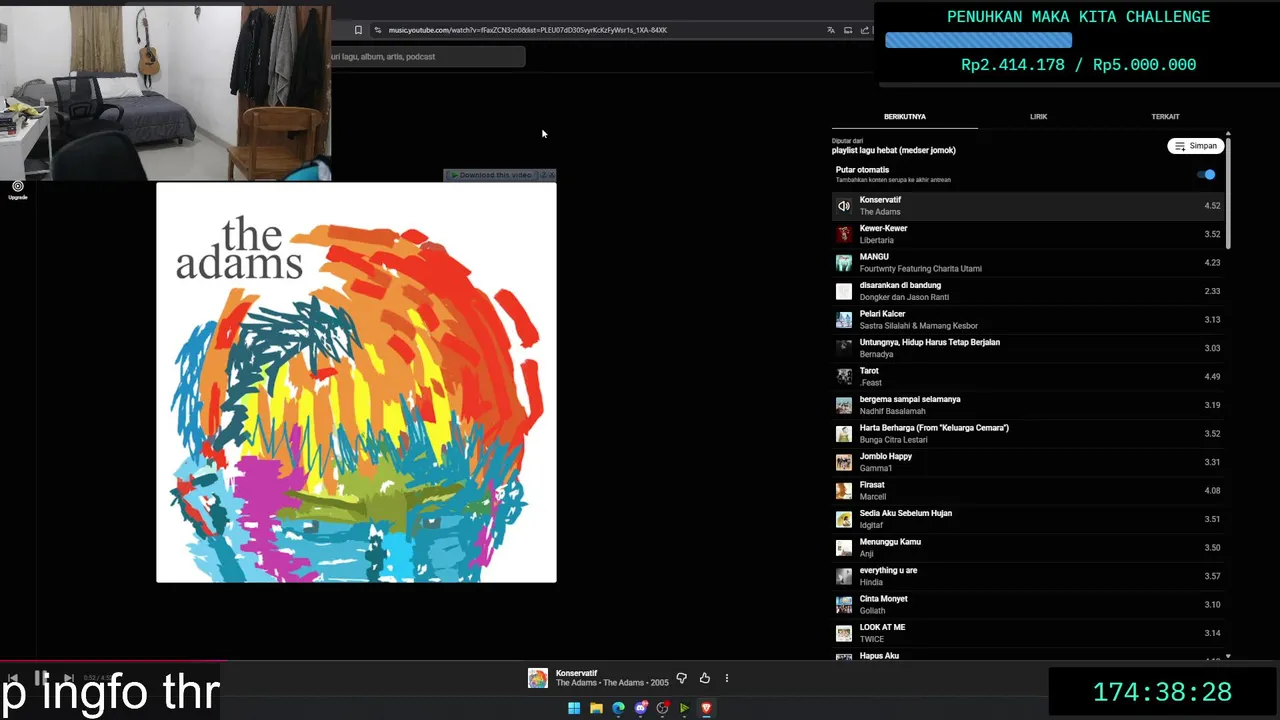Screen dimensions: 1280x720
Task: Close the Download this video bar
Action: pos(551,175)
